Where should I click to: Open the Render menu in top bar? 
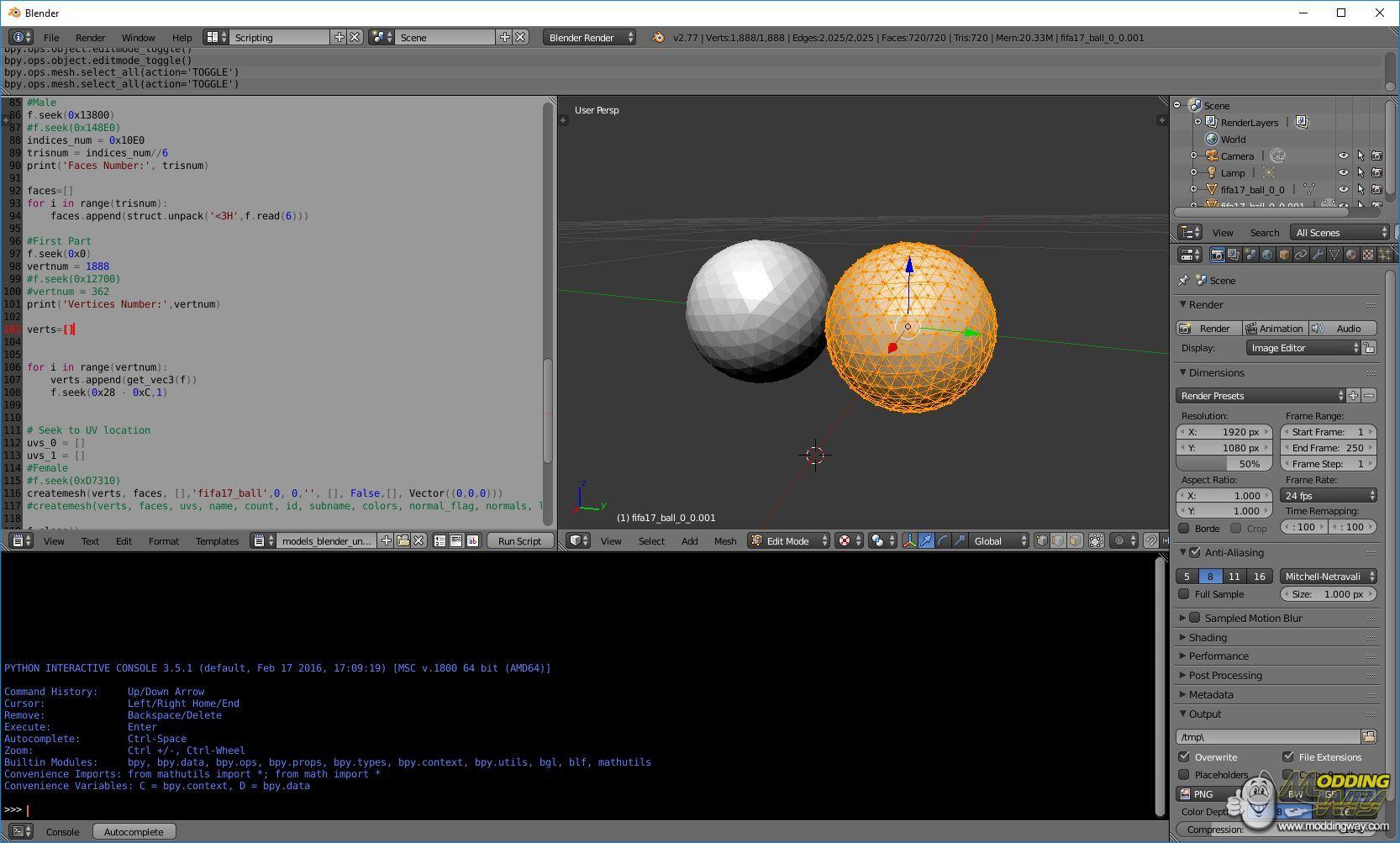click(x=90, y=38)
